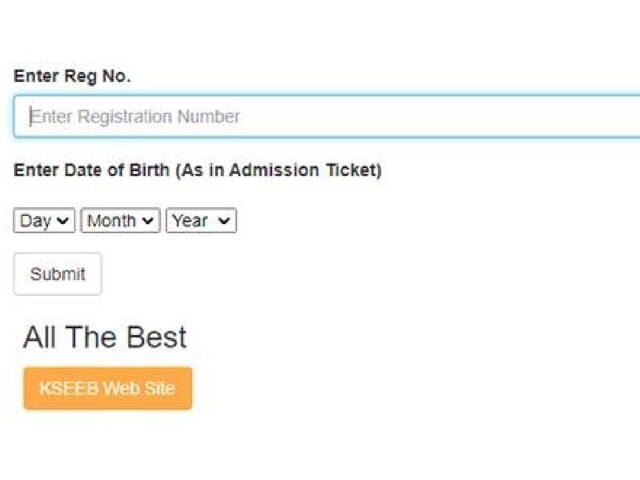640x480 pixels.
Task: Focus the registration number text box placeholder
Action: click(x=135, y=117)
